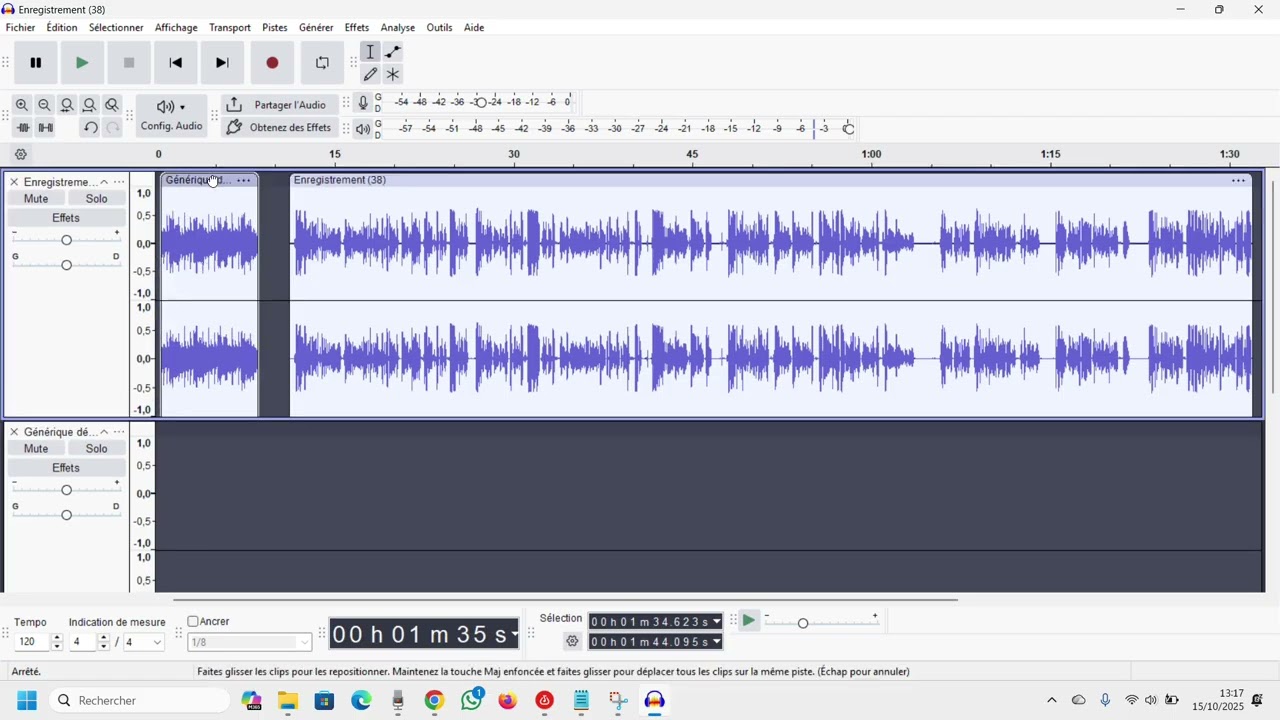The width and height of the screenshot is (1280, 720).
Task: Open Config. Audio dropdown
Action: [x=171, y=116]
